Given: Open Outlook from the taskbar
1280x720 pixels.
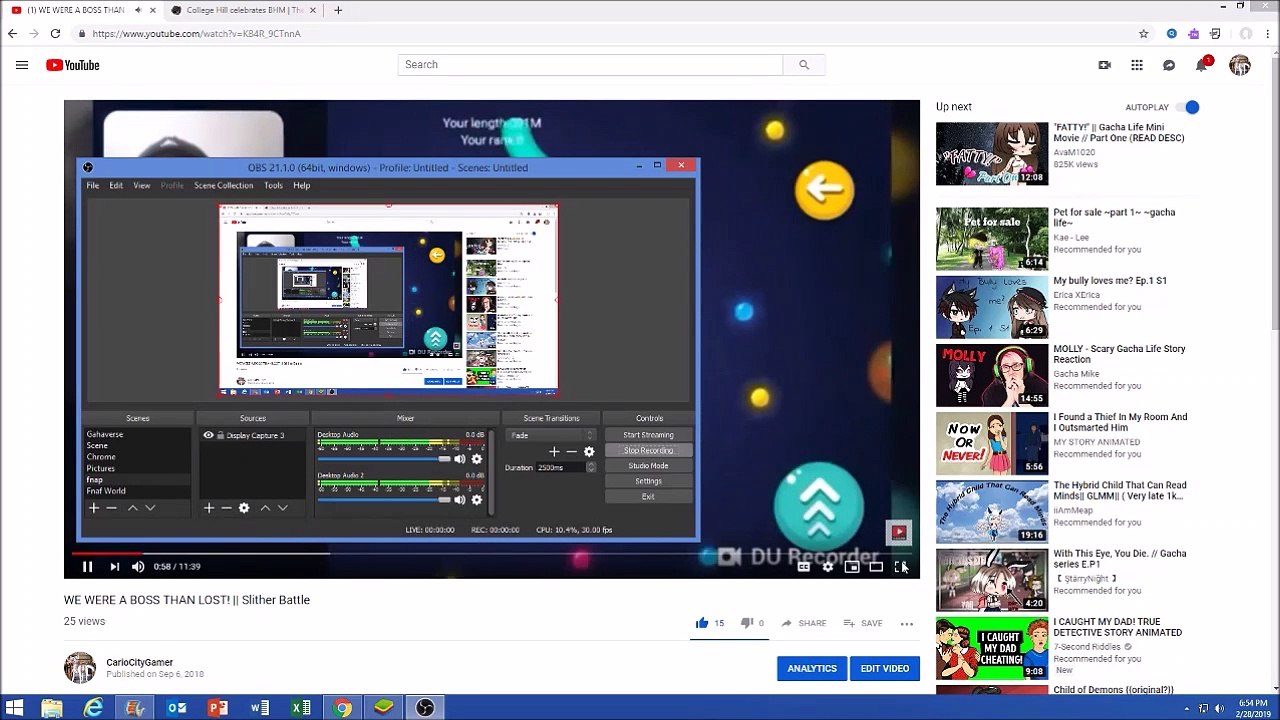Looking at the screenshot, I should 176,708.
